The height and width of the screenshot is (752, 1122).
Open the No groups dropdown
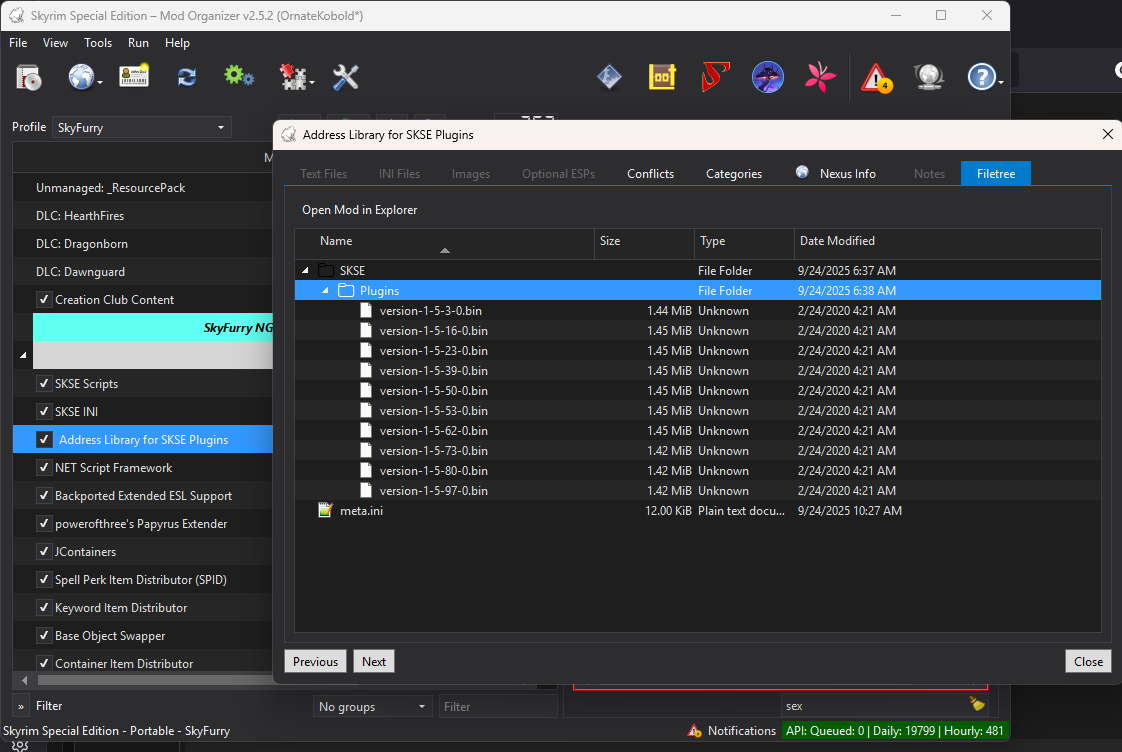(372, 706)
